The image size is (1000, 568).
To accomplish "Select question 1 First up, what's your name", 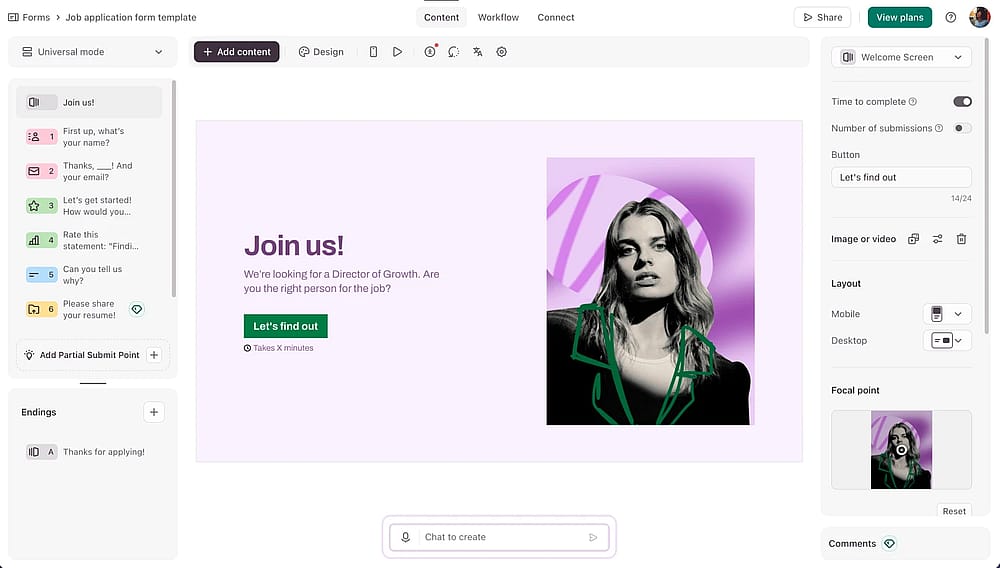I will tap(89, 136).
